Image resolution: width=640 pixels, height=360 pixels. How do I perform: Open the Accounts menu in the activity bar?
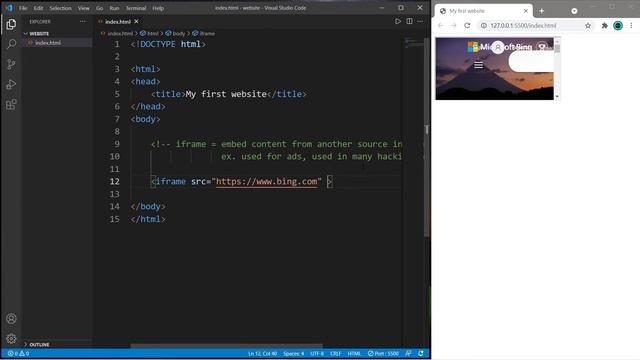(x=11, y=318)
